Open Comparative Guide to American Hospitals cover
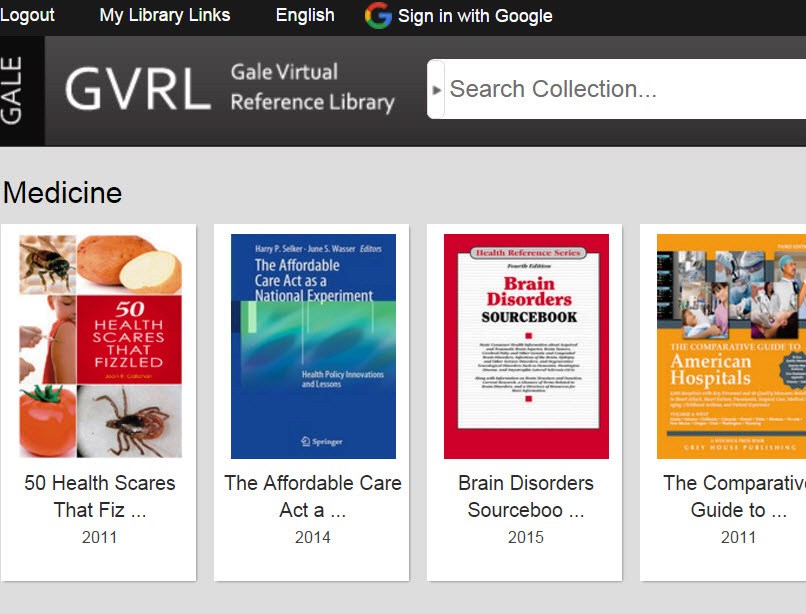This screenshot has width=806, height=614. tap(731, 346)
